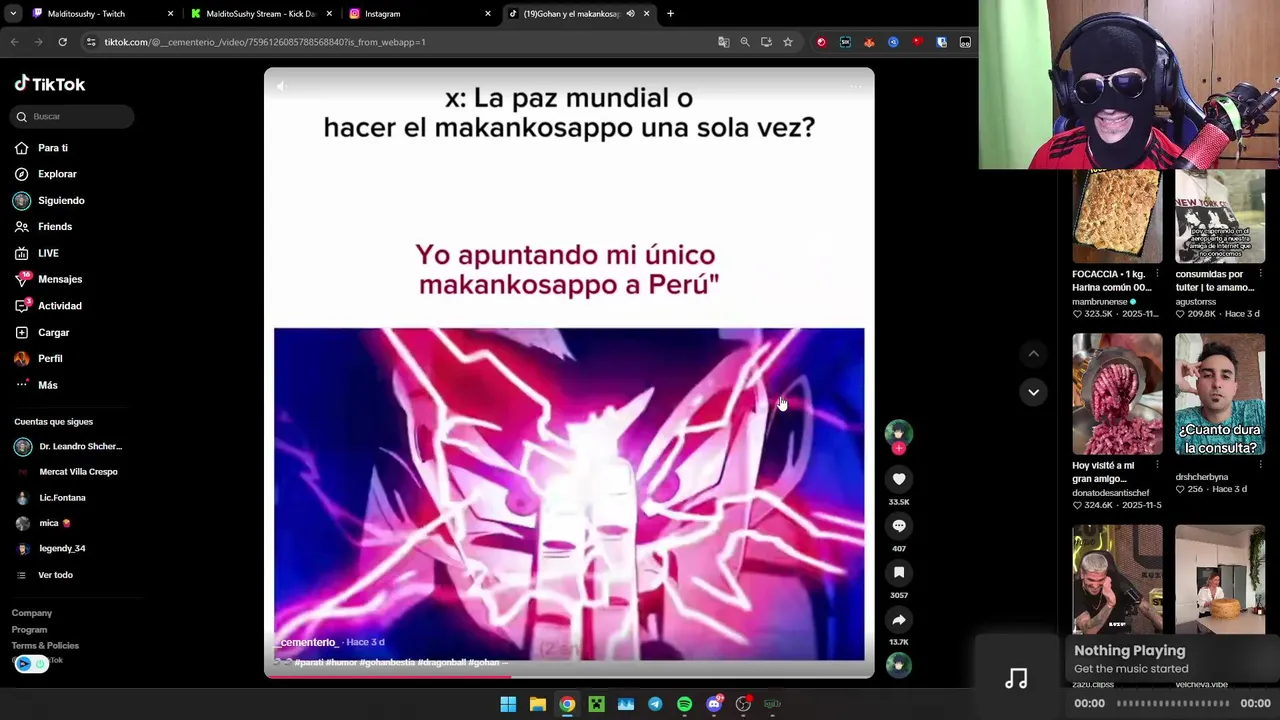Switch to the Instagram tab
The width and height of the screenshot is (1280, 720).
(x=420, y=14)
